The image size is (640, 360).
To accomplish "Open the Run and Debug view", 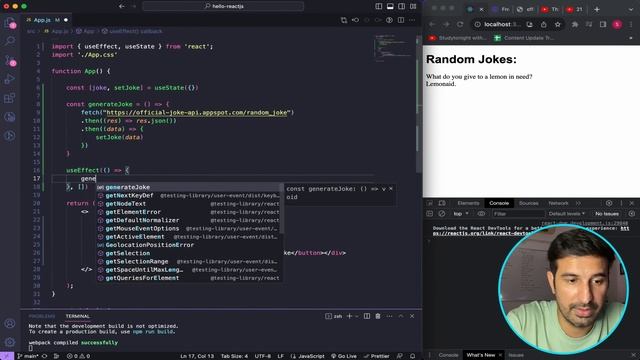I will click(10, 79).
